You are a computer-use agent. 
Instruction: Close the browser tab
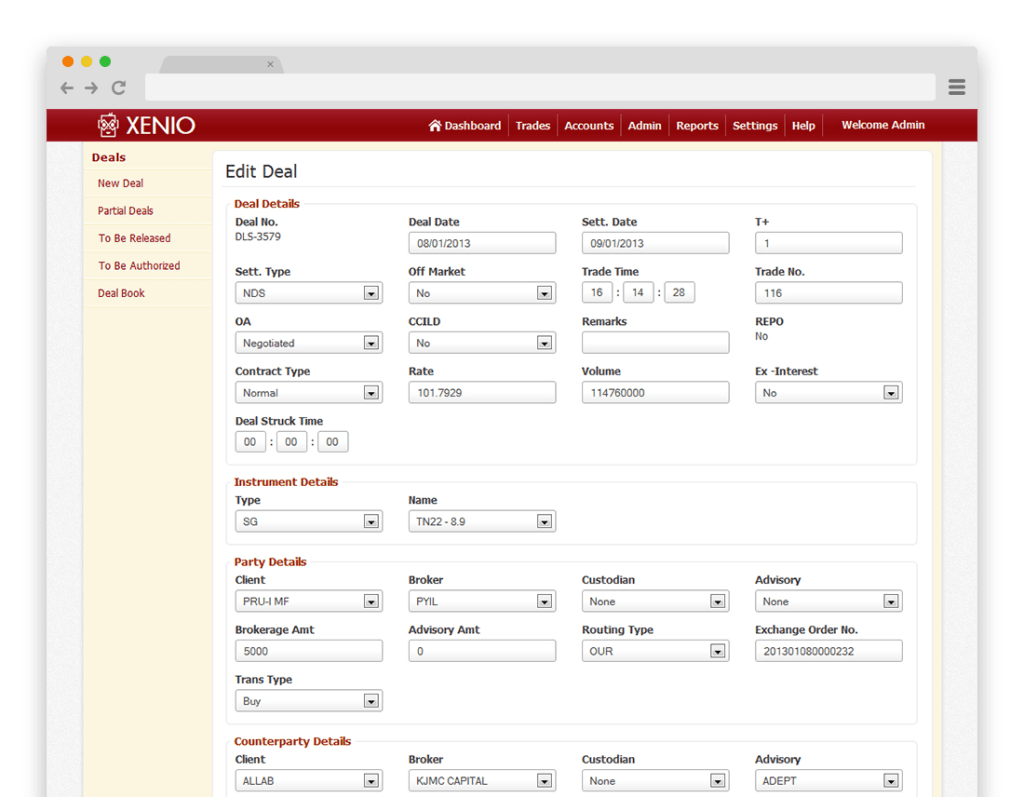pos(270,64)
